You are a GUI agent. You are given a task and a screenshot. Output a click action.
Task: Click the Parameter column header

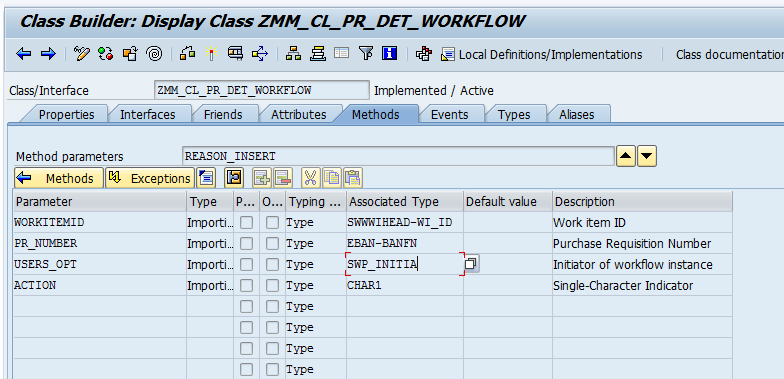click(x=100, y=202)
